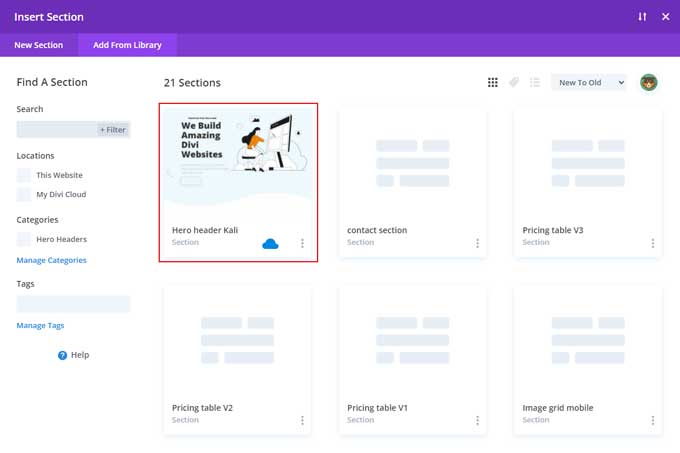This screenshot has width=680, height=453.
Task: Open options menu for Pricing table V2
Action: click(302, 420)
